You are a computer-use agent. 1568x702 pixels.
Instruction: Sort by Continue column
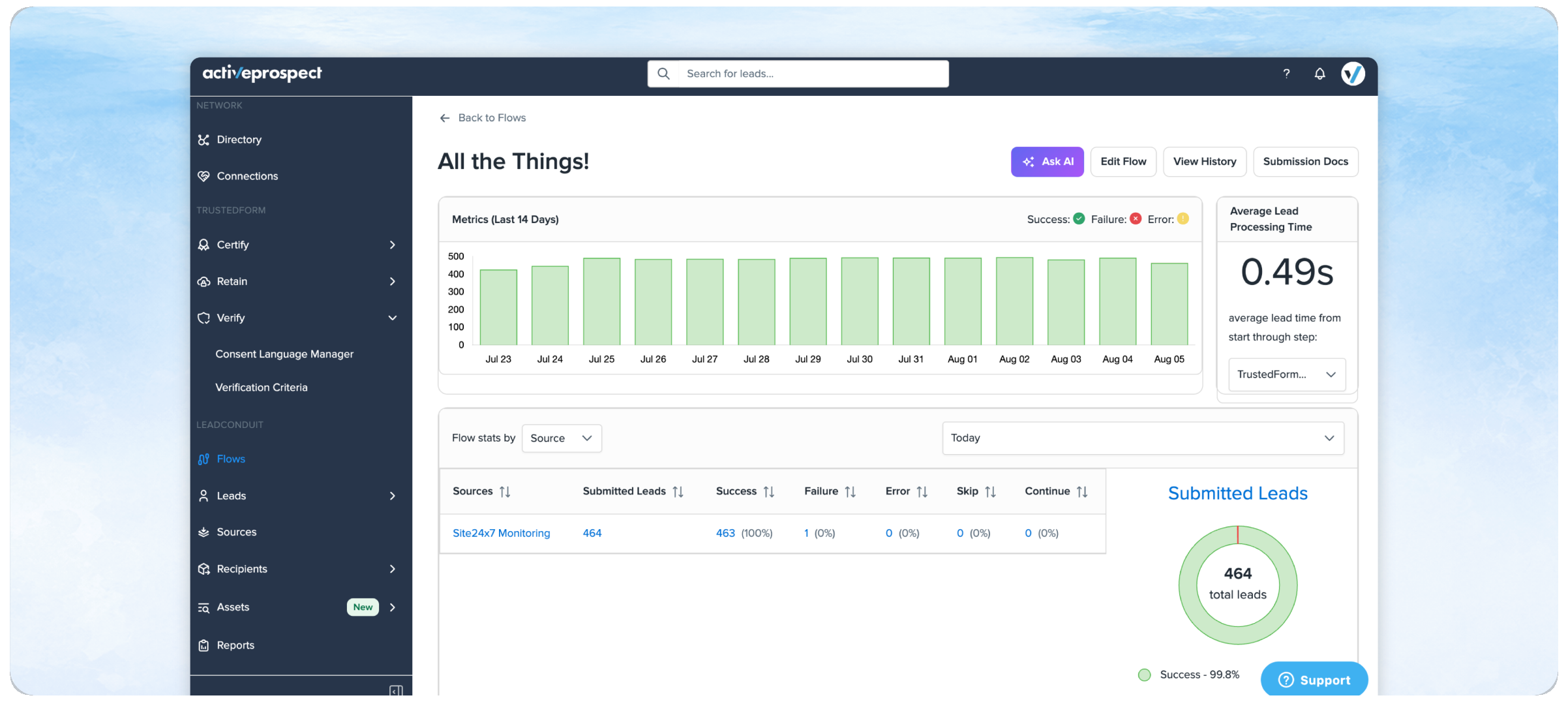[1083, 492]
